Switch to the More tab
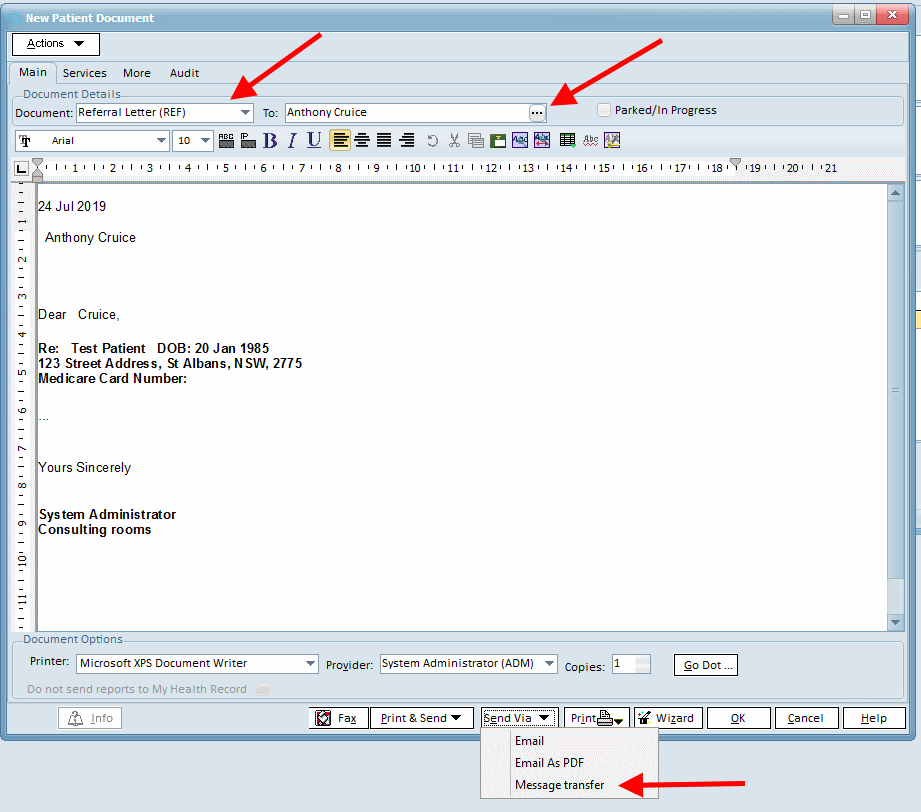Viewport: 921px width, 812px height. [137, 73]
